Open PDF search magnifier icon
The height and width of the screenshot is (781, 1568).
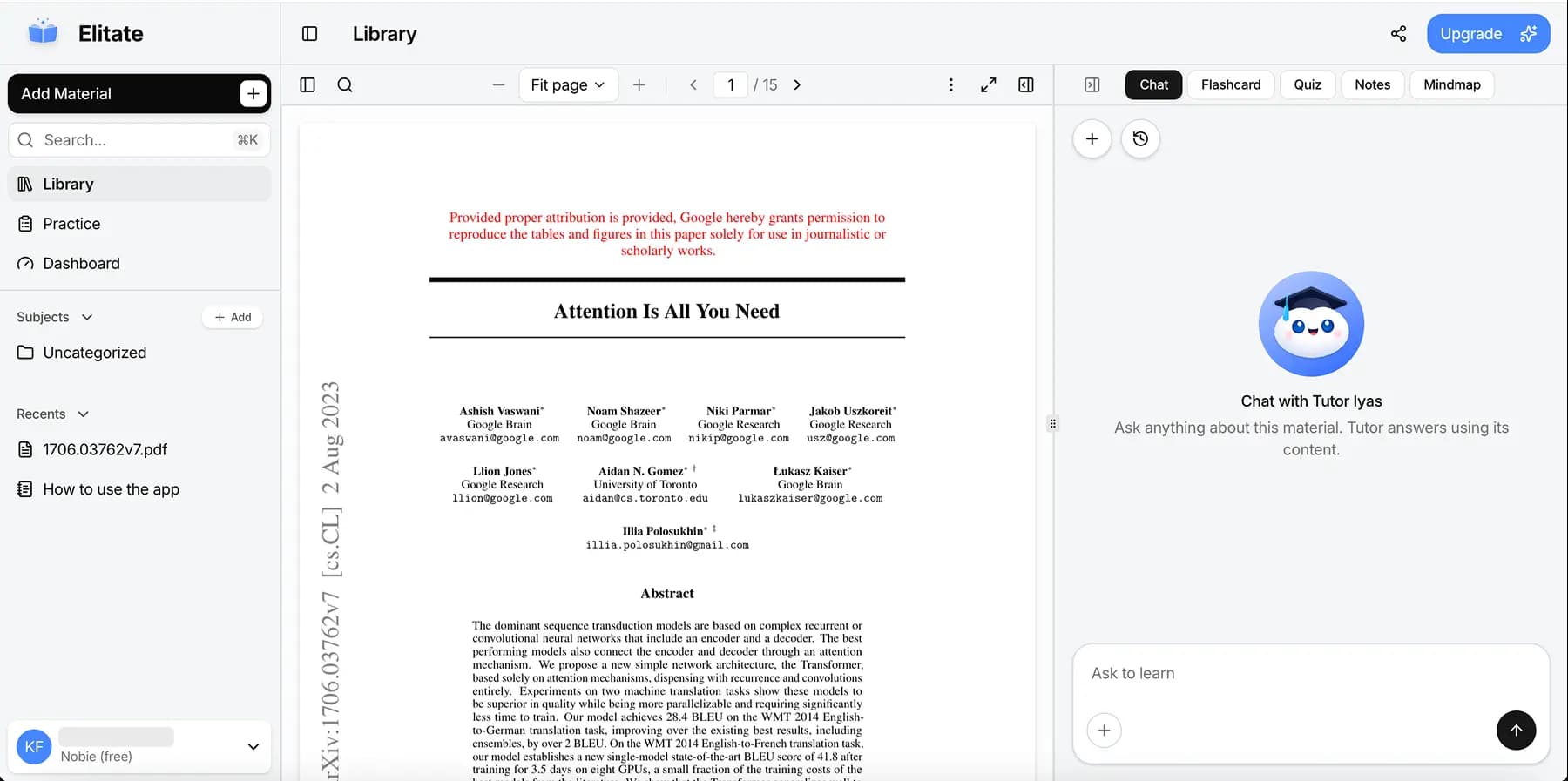click(345, 85)
